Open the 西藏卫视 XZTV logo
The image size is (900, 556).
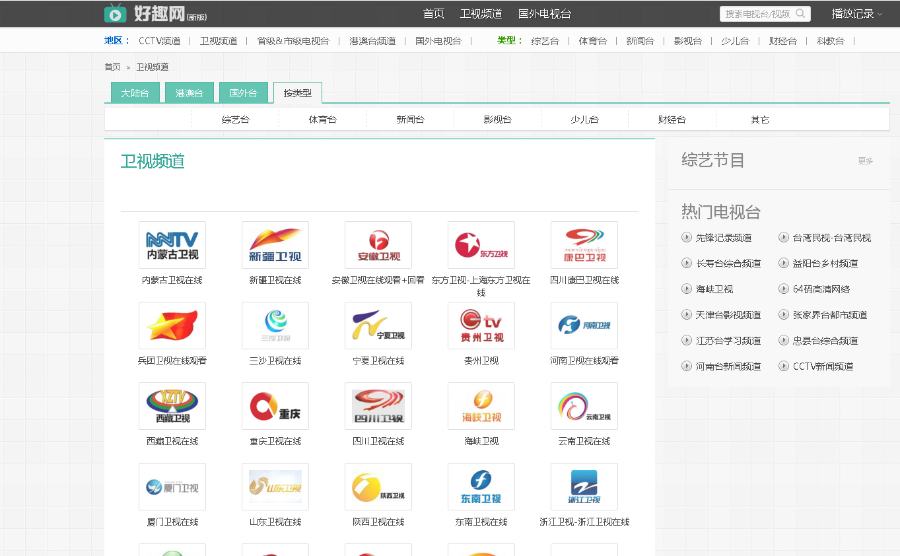[x=172, y=406]
